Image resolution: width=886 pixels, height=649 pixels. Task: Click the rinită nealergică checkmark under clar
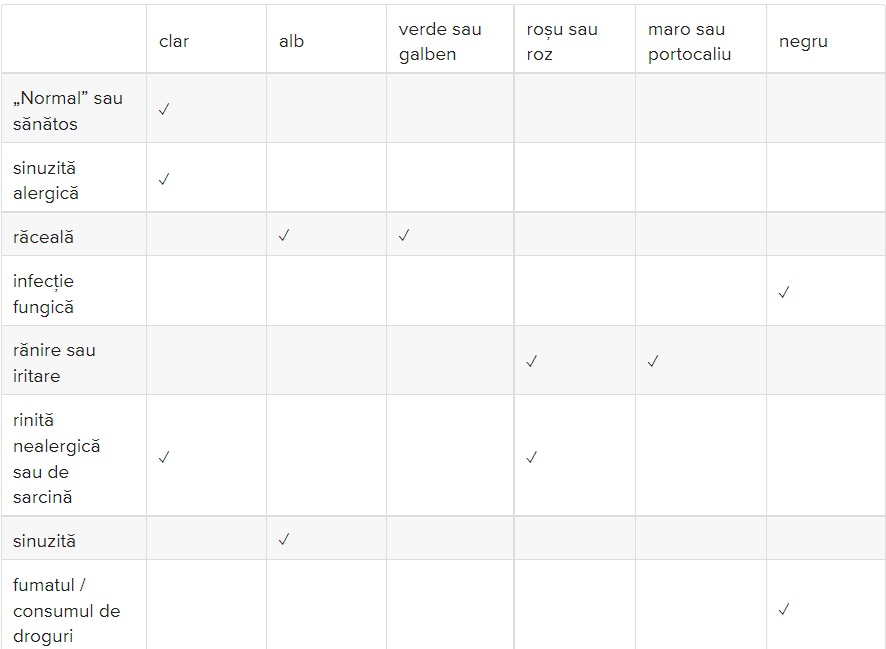point(164,457)
